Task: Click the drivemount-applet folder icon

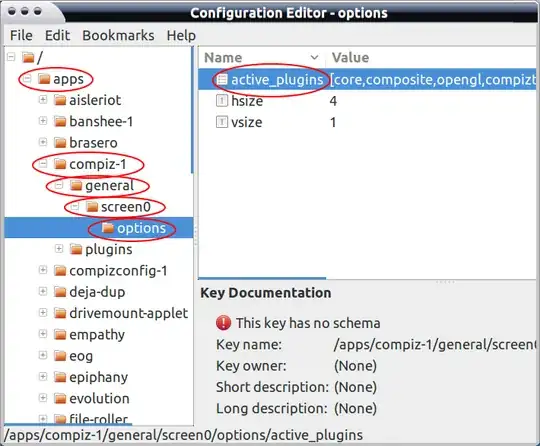Action: 60,313
